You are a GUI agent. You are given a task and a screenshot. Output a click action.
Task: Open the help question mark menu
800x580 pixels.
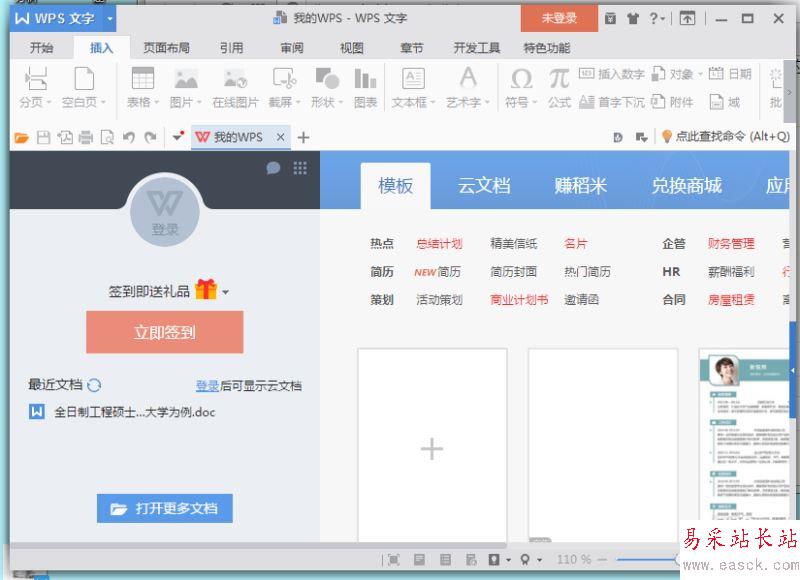657,19
